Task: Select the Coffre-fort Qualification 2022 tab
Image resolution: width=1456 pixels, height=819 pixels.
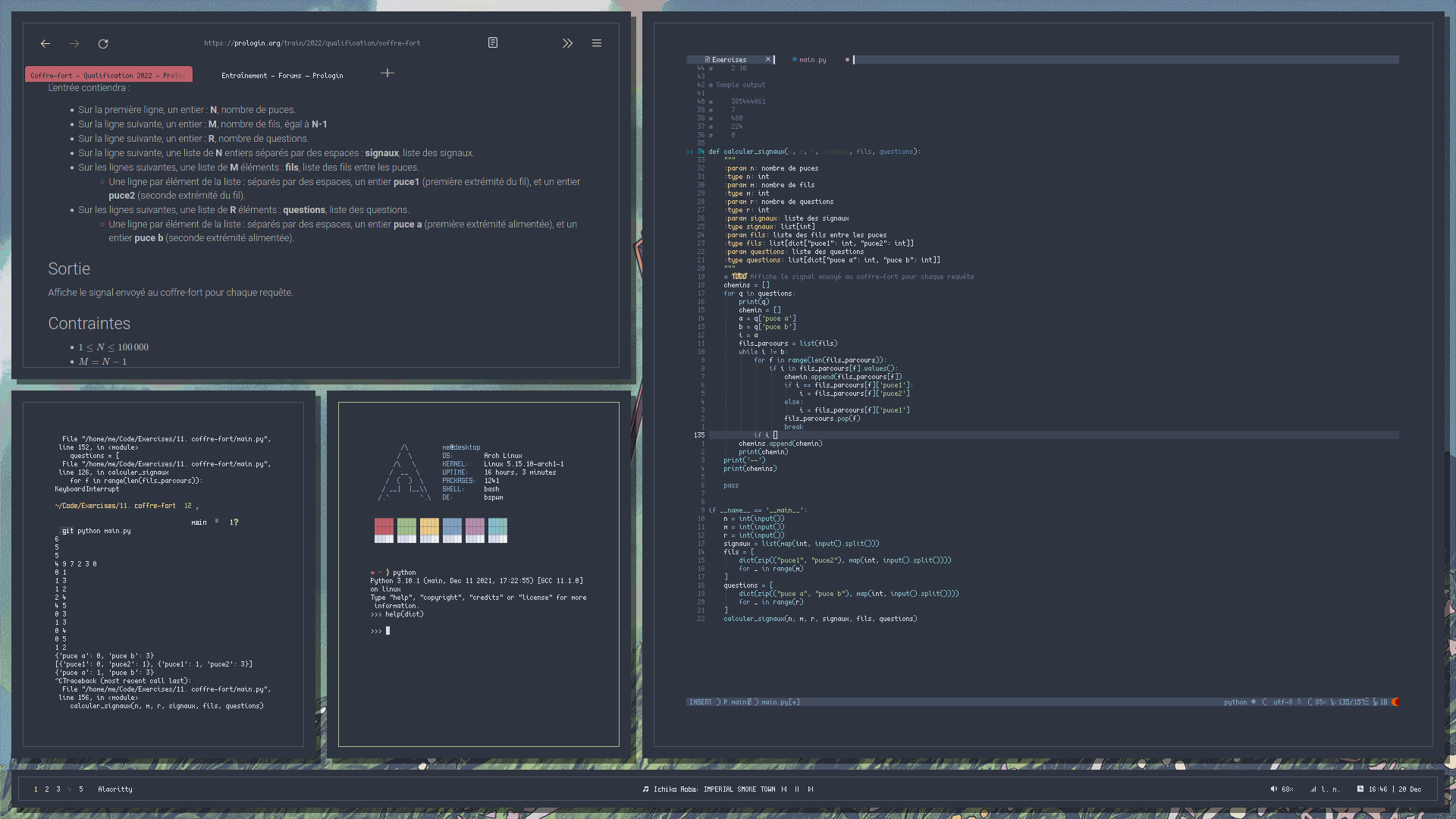Action: (108, 76)
